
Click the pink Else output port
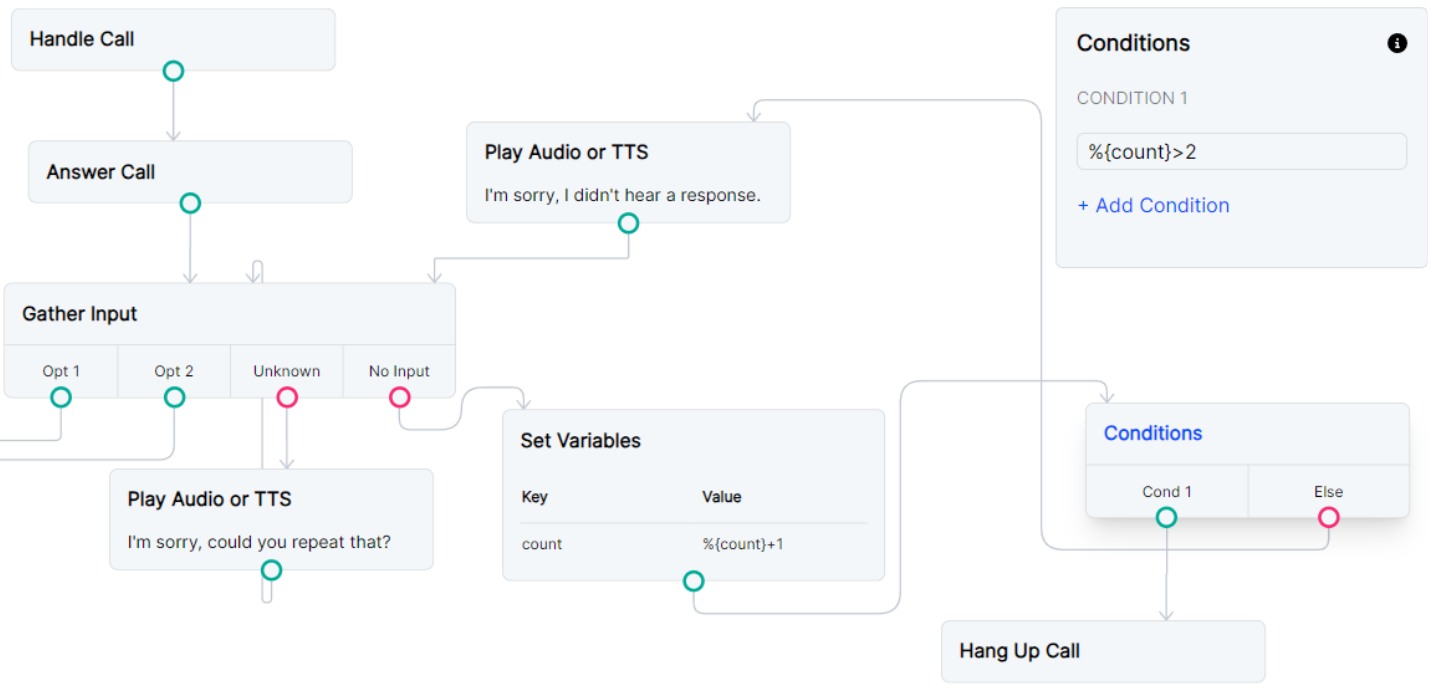(1329, 517)
